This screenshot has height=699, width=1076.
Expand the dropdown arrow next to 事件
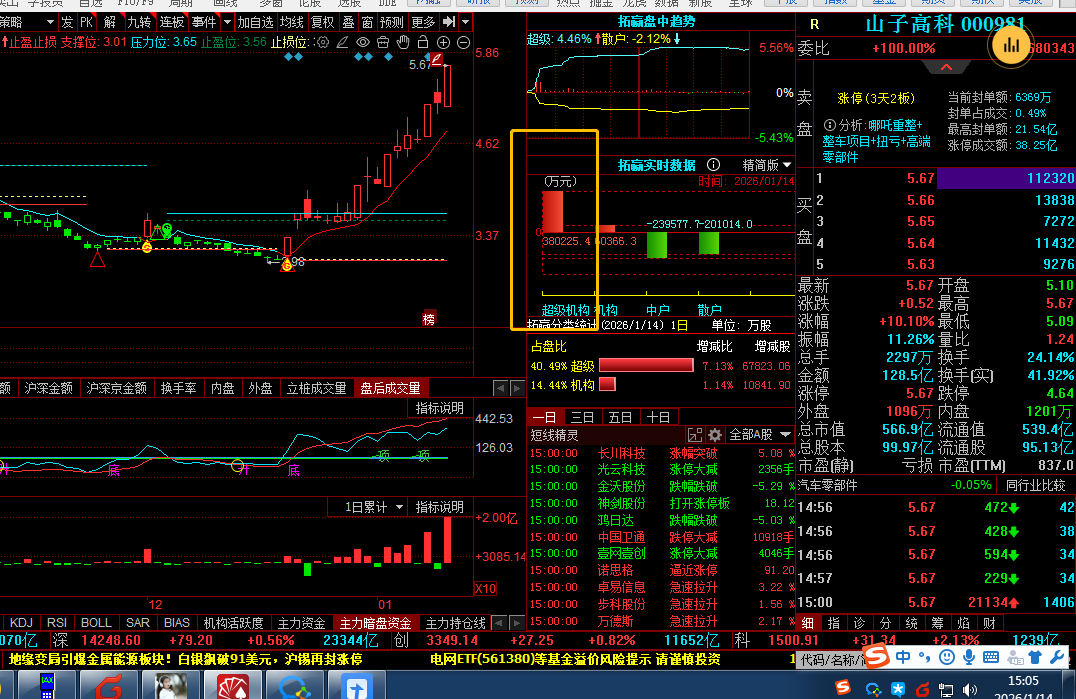click(227, 22)
